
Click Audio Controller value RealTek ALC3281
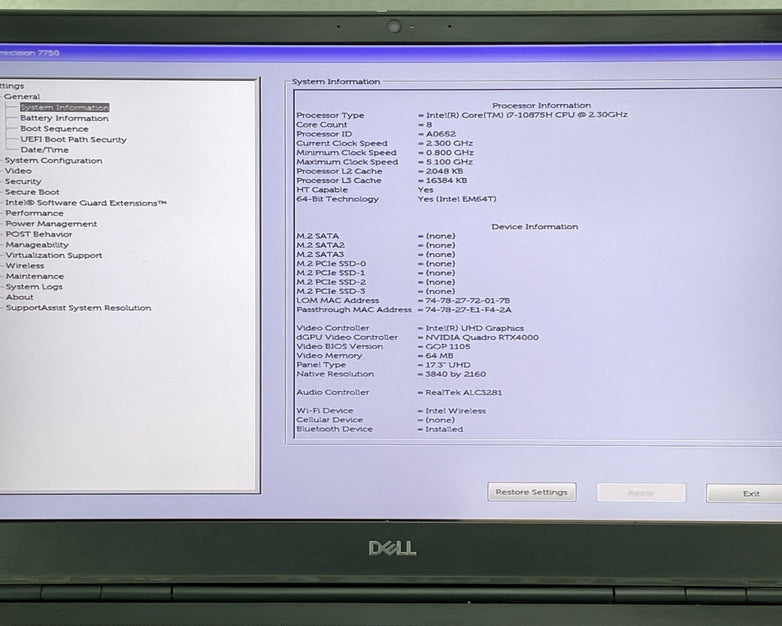[463, 393]
